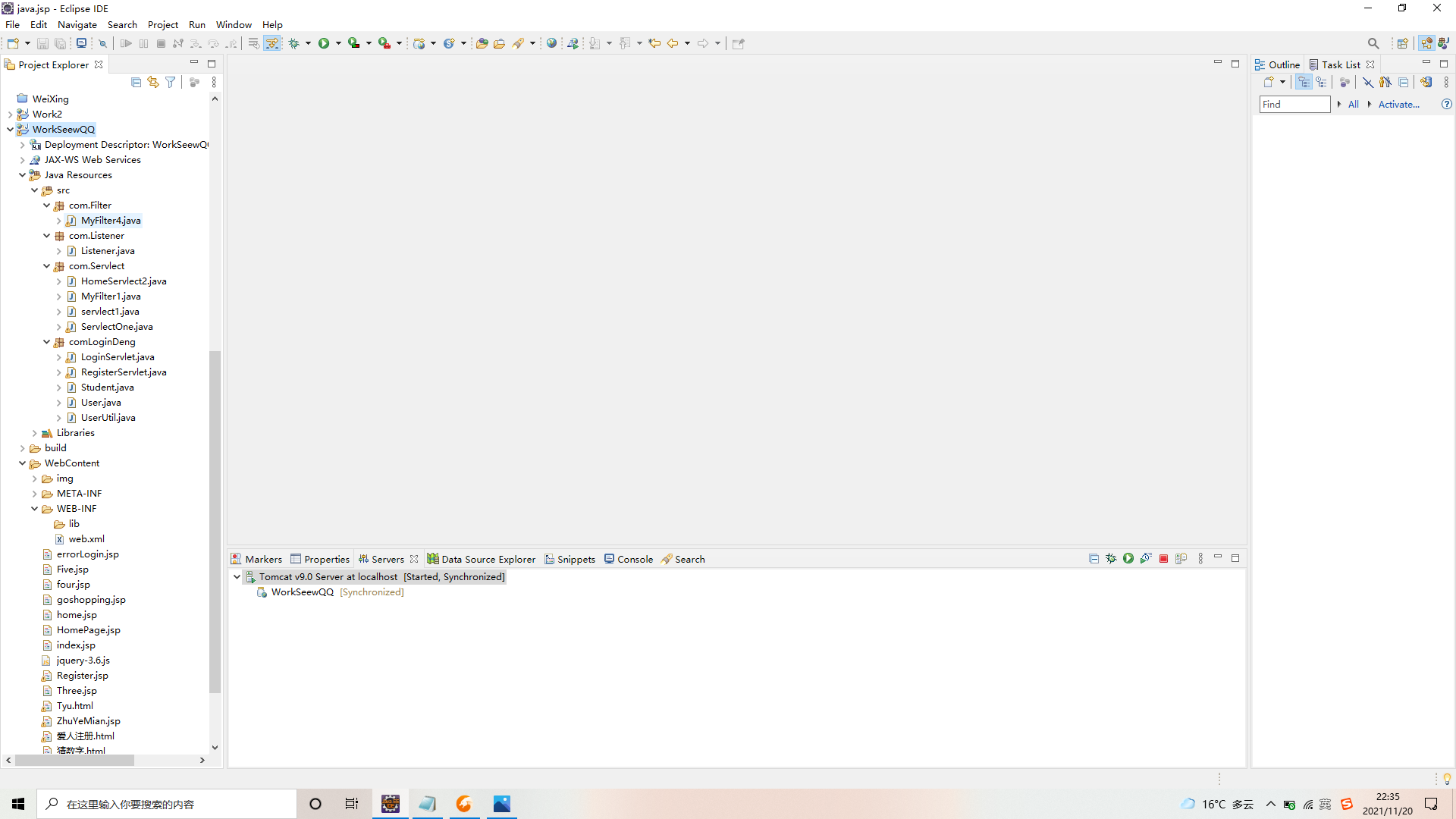Start the server in debug mode

point(1111,559)
